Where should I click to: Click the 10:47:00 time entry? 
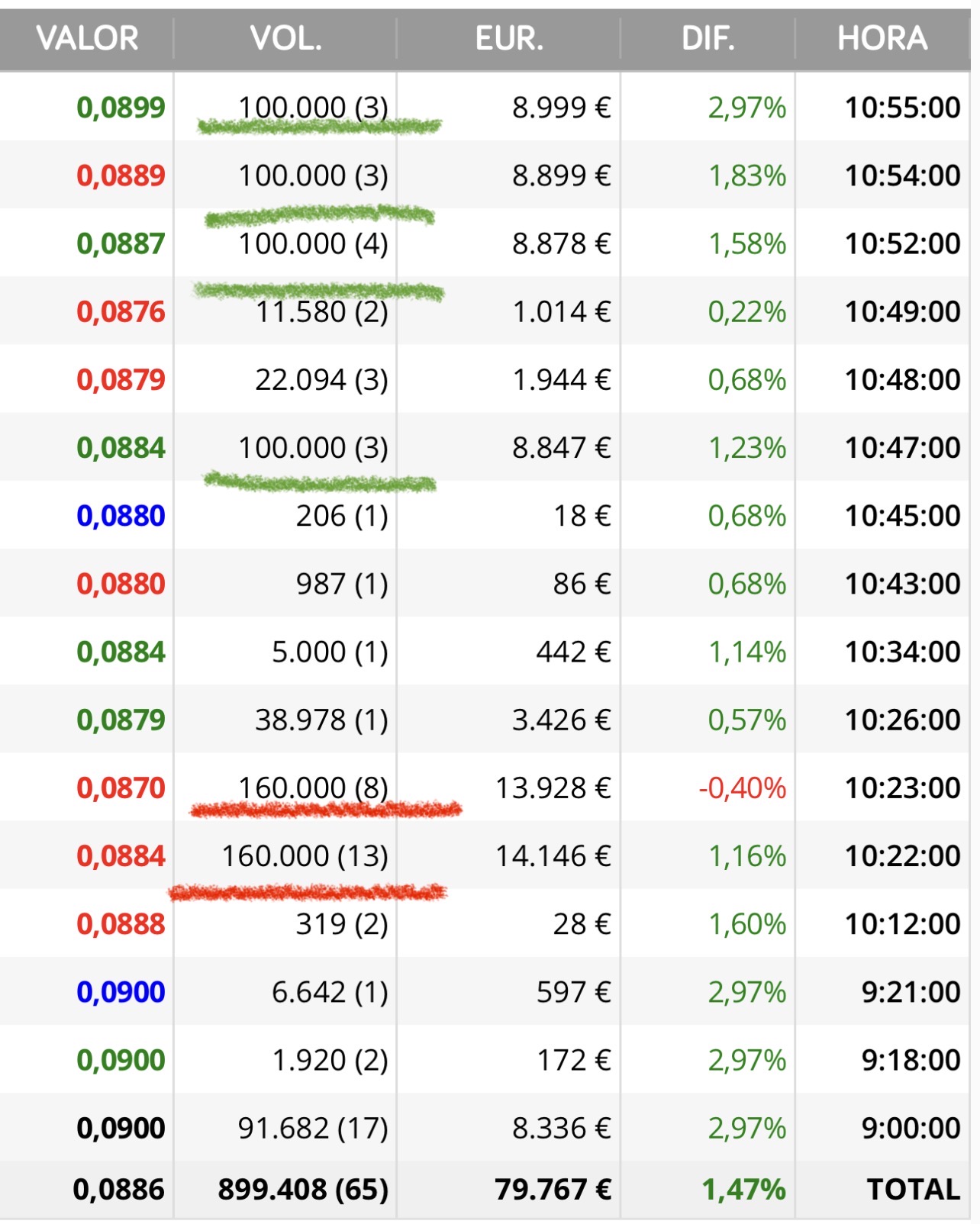(x=902, y=447)
